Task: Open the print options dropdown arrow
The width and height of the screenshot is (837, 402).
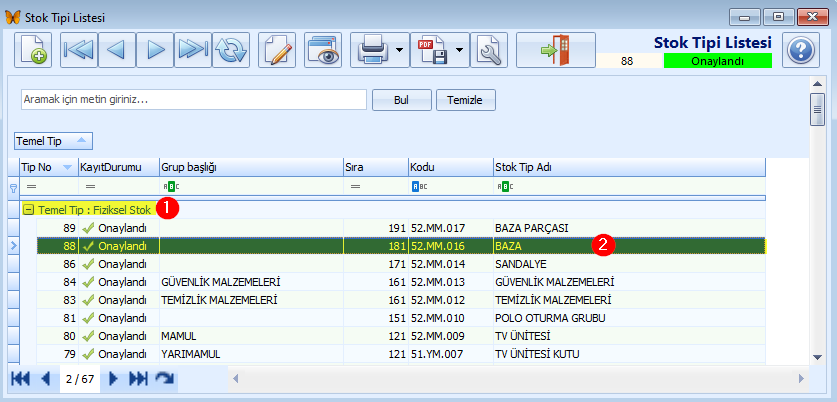Action: tap(399, 50)
